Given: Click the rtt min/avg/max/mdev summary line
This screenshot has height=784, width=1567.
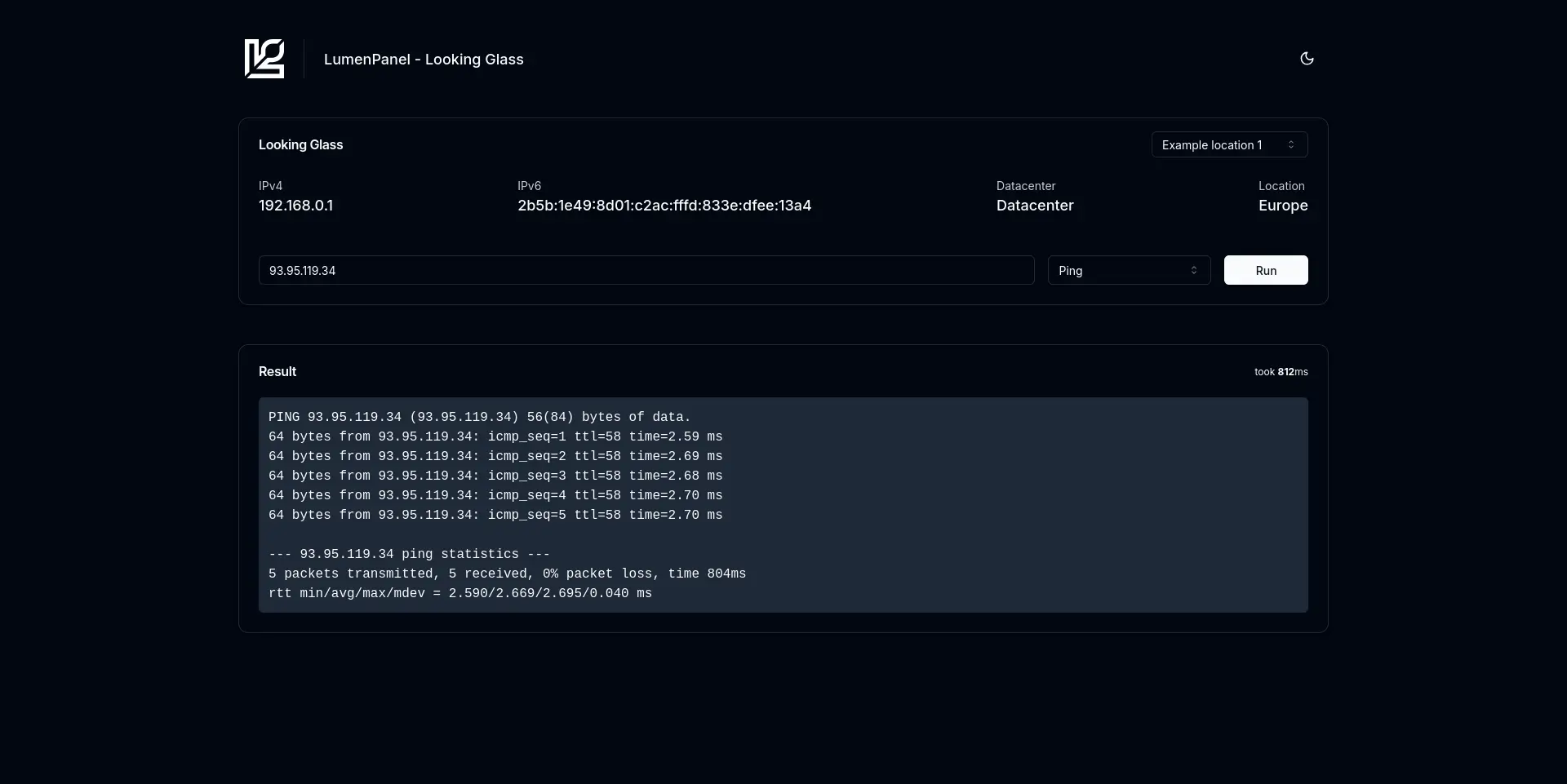Looking at the screenshot, I should point(459,594).
